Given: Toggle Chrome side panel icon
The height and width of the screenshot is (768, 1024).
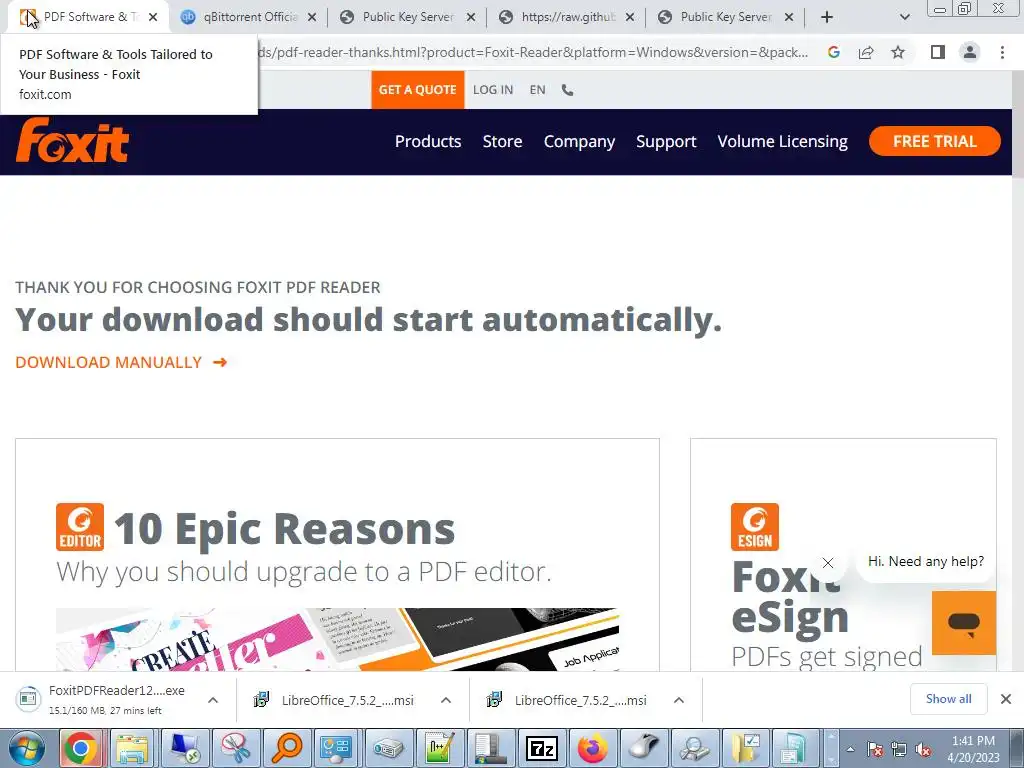Looking at the screenshot, I should click(x=938, y=52).
